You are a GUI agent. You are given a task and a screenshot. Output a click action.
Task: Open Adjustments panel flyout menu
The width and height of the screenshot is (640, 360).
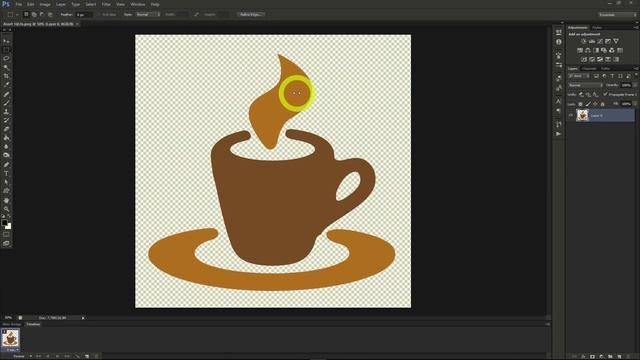636,28
